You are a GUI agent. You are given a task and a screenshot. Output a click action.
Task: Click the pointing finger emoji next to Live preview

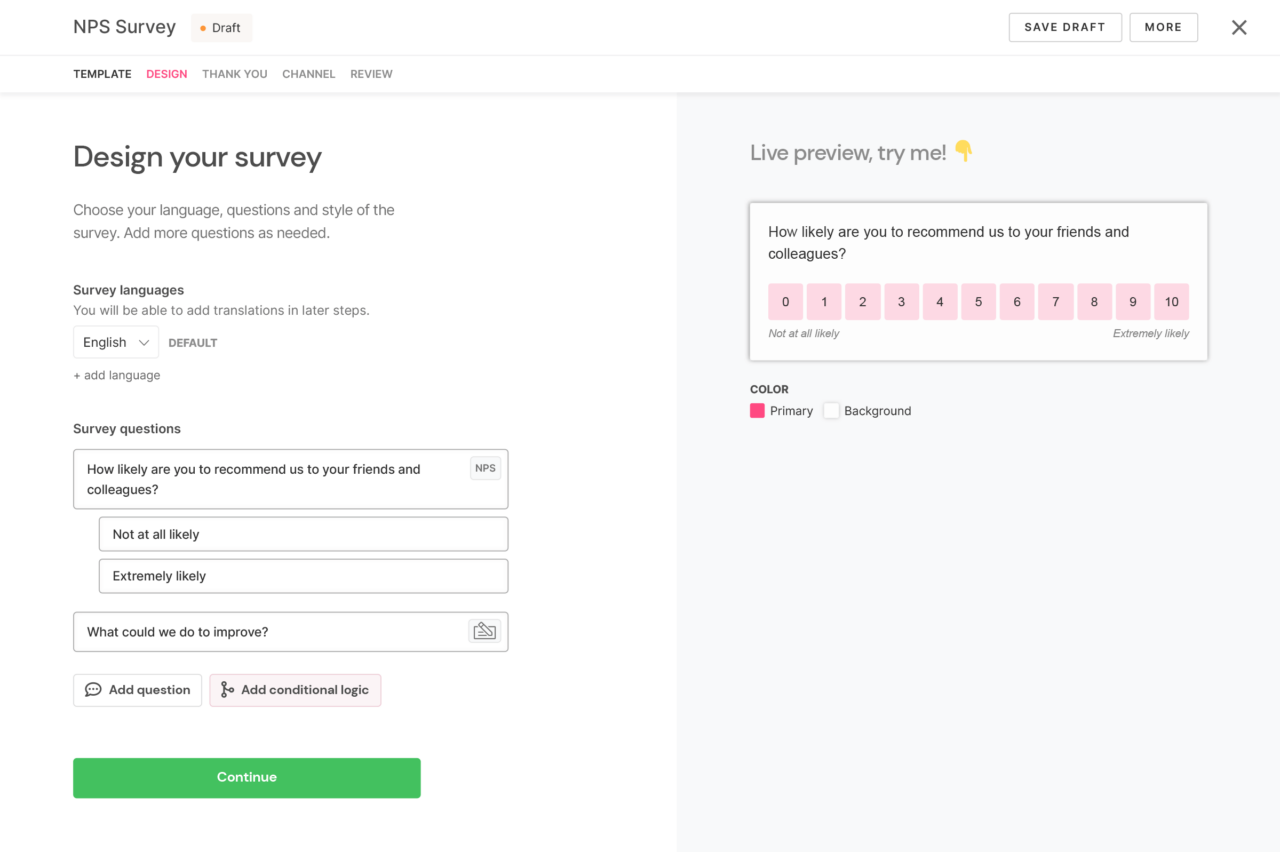pyautogui.click(x=963, y=152)
